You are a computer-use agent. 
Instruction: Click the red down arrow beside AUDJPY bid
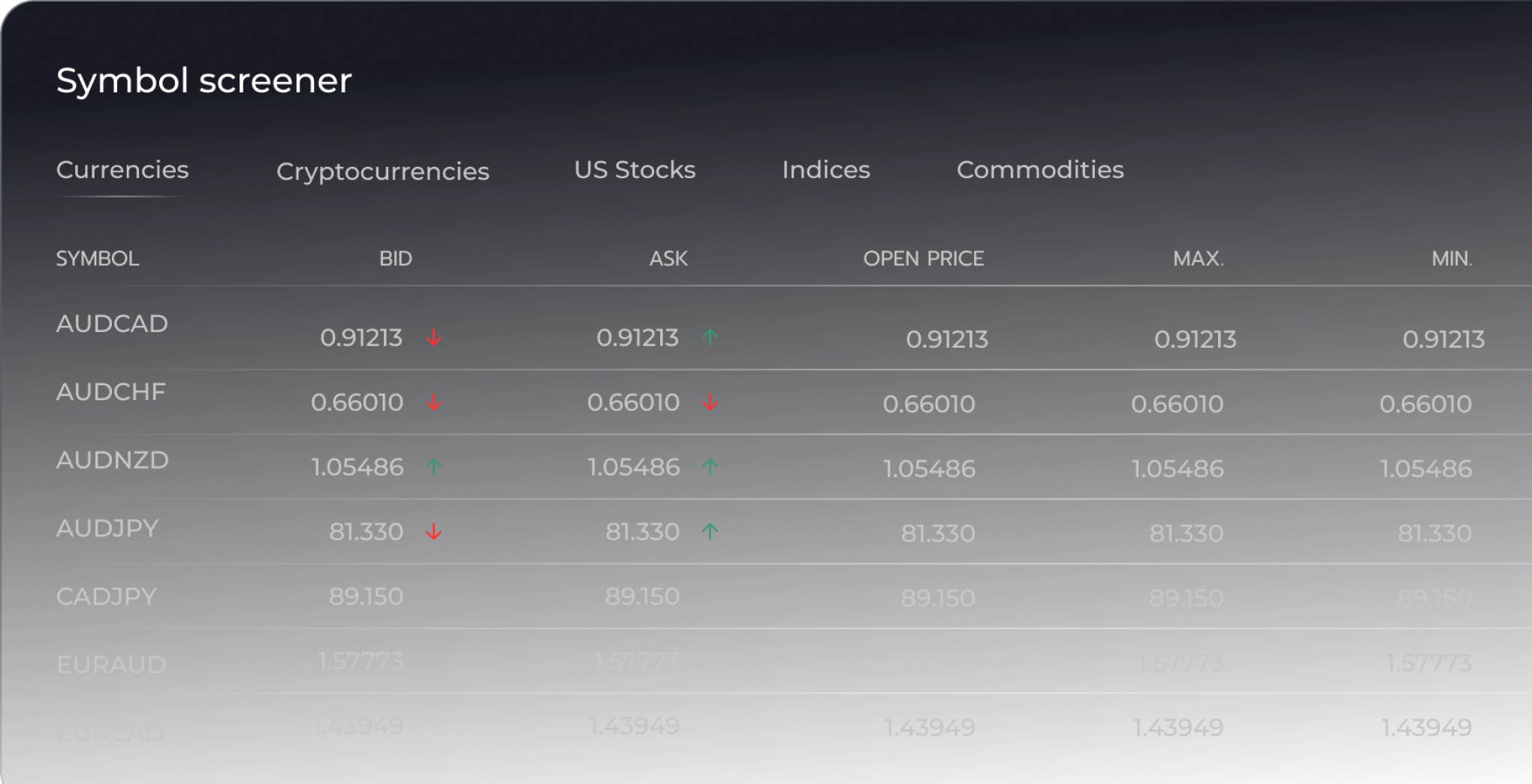point(434,532)
